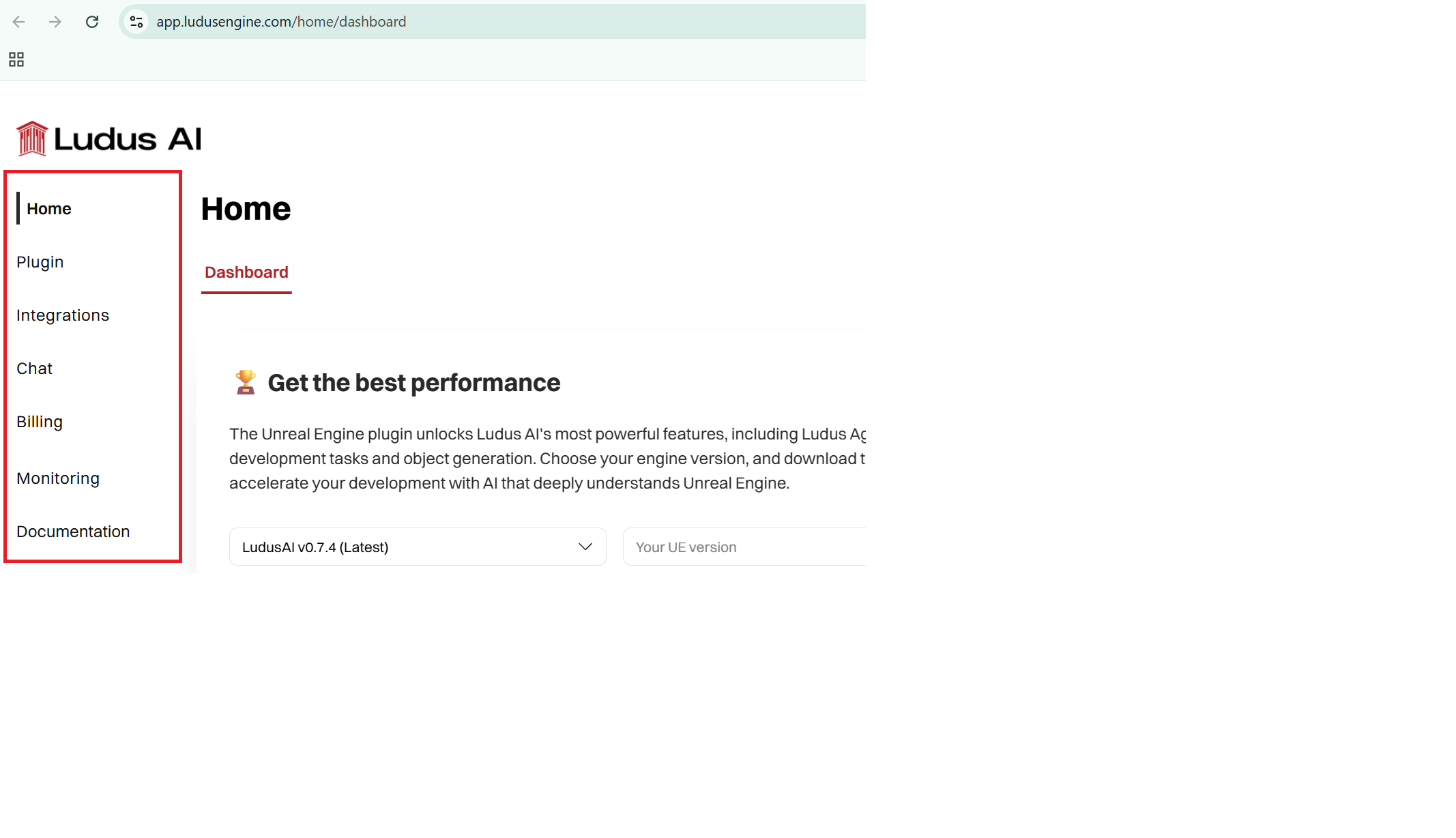
Task: Switch to the Dashboard tab
Action: click(246, 272)
